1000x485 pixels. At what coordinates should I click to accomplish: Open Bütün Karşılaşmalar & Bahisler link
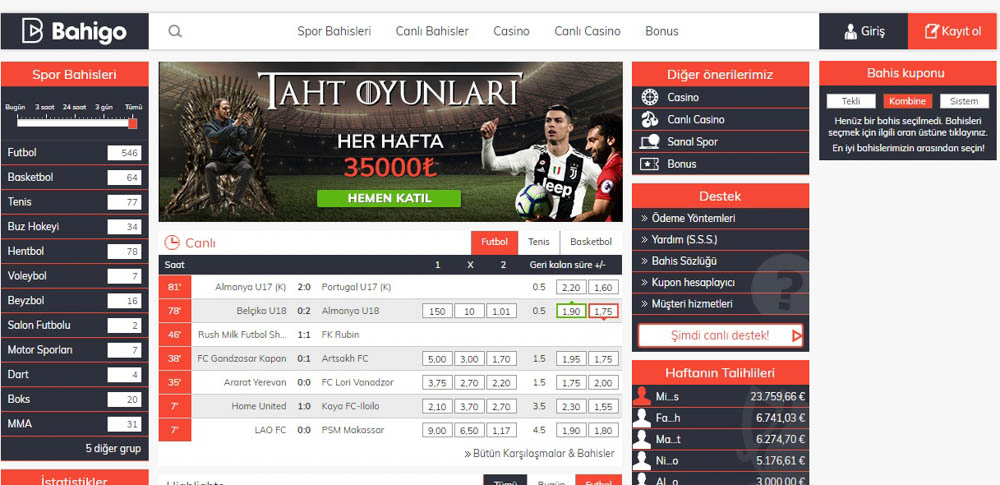coord(540,454)
